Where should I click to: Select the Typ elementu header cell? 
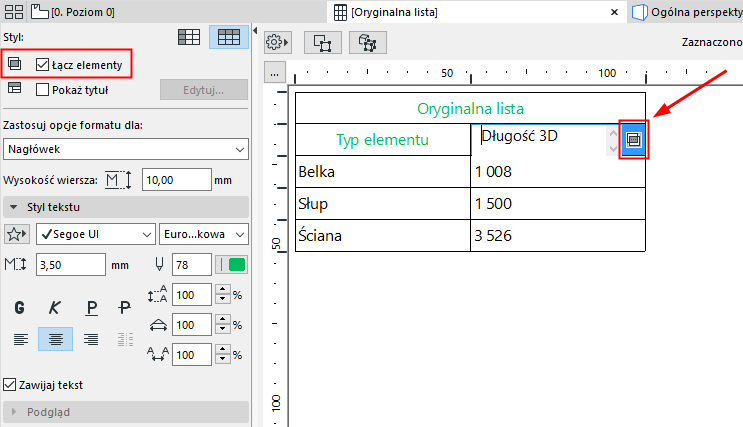pos(382,140)
